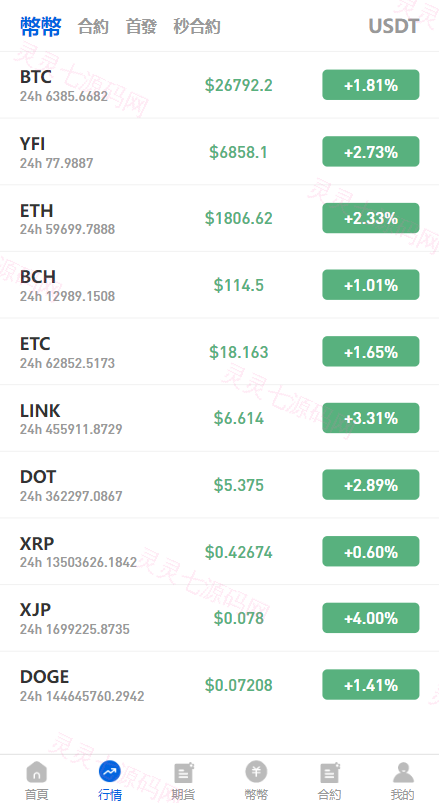
Task: Switch to the 合約 top tab
Action: point(93,26)
